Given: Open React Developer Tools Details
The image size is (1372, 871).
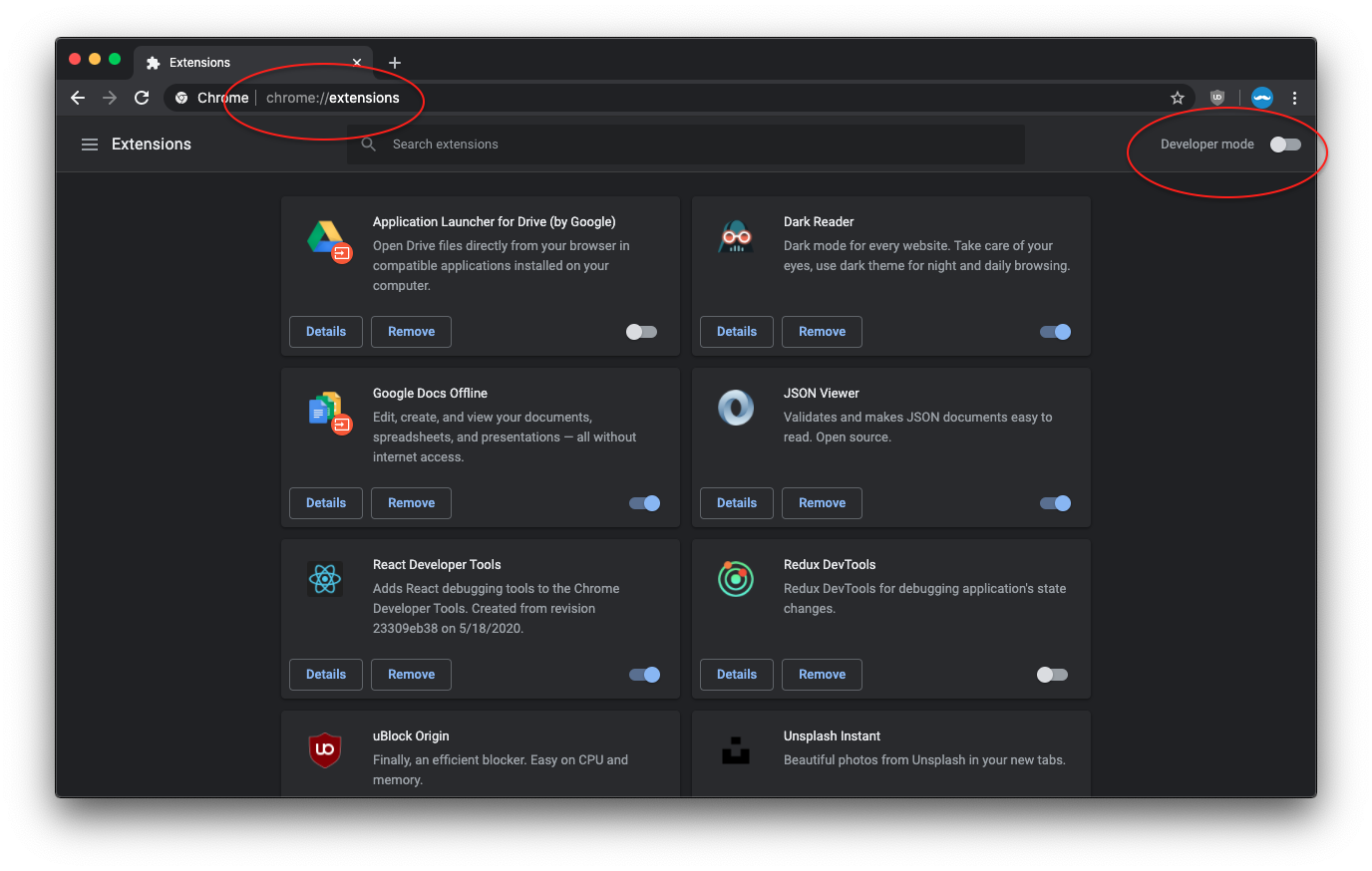Looking at the screenshot, I should click(326, 675).
